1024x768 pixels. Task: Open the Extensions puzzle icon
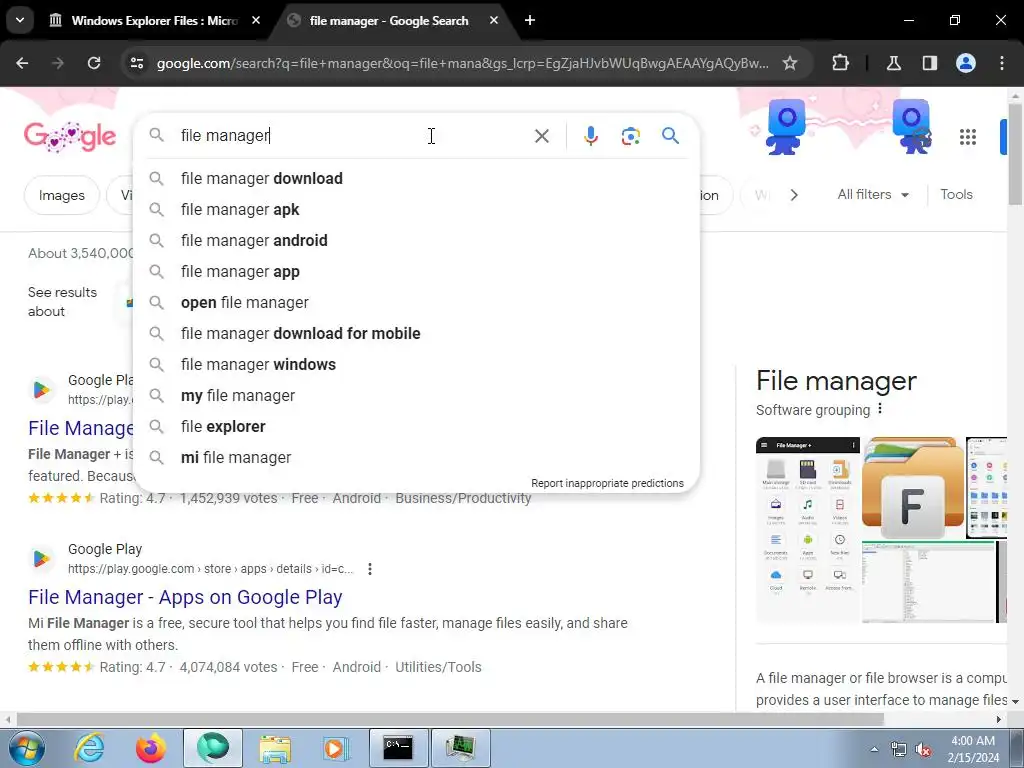(x=840, y=63)
